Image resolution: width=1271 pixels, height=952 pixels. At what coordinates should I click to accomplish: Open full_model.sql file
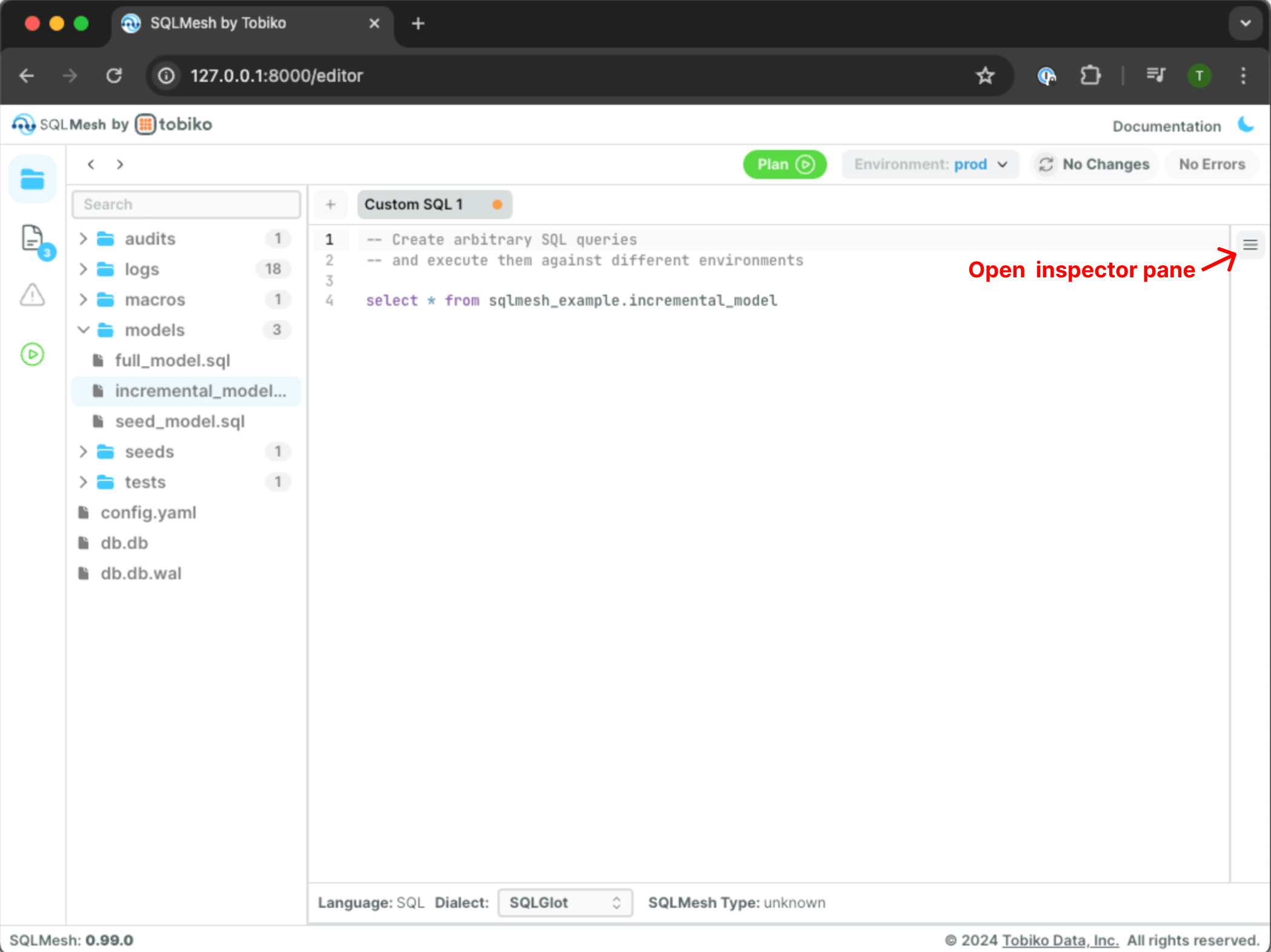173,360
